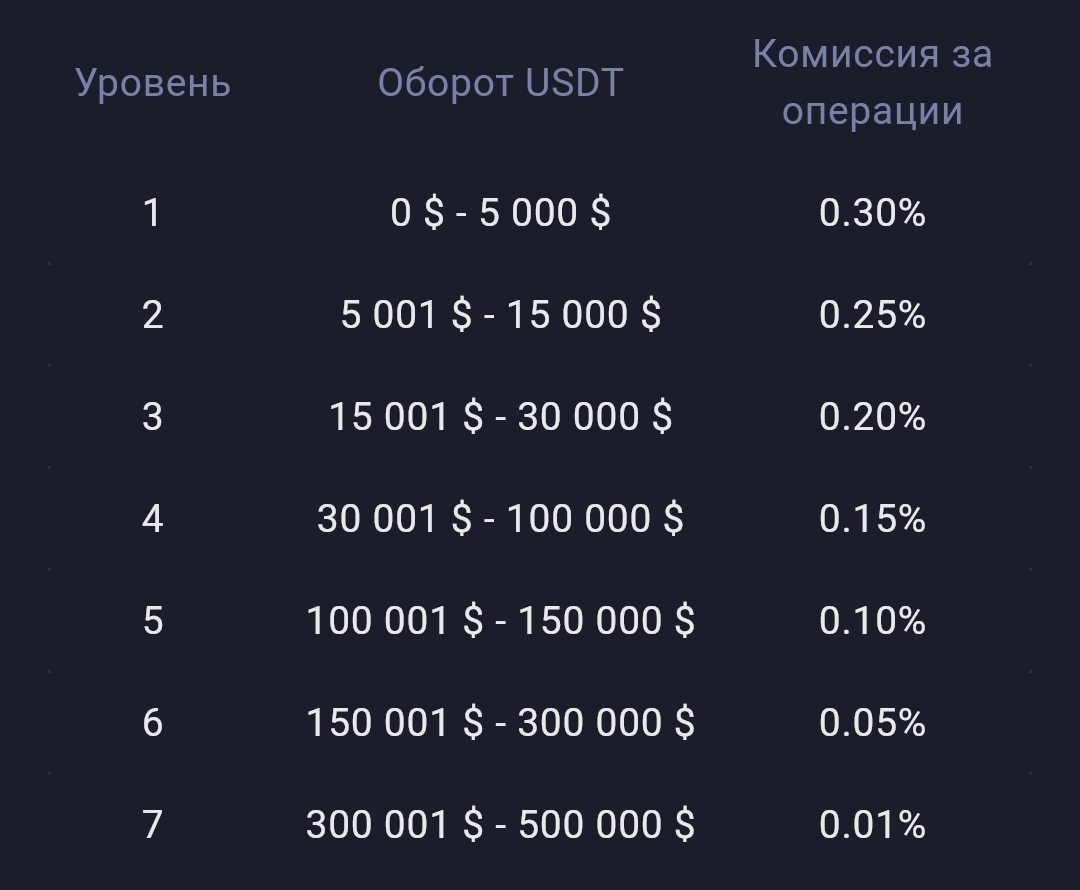
Task: Click the level 4 number cell
Action: (152, 519)
